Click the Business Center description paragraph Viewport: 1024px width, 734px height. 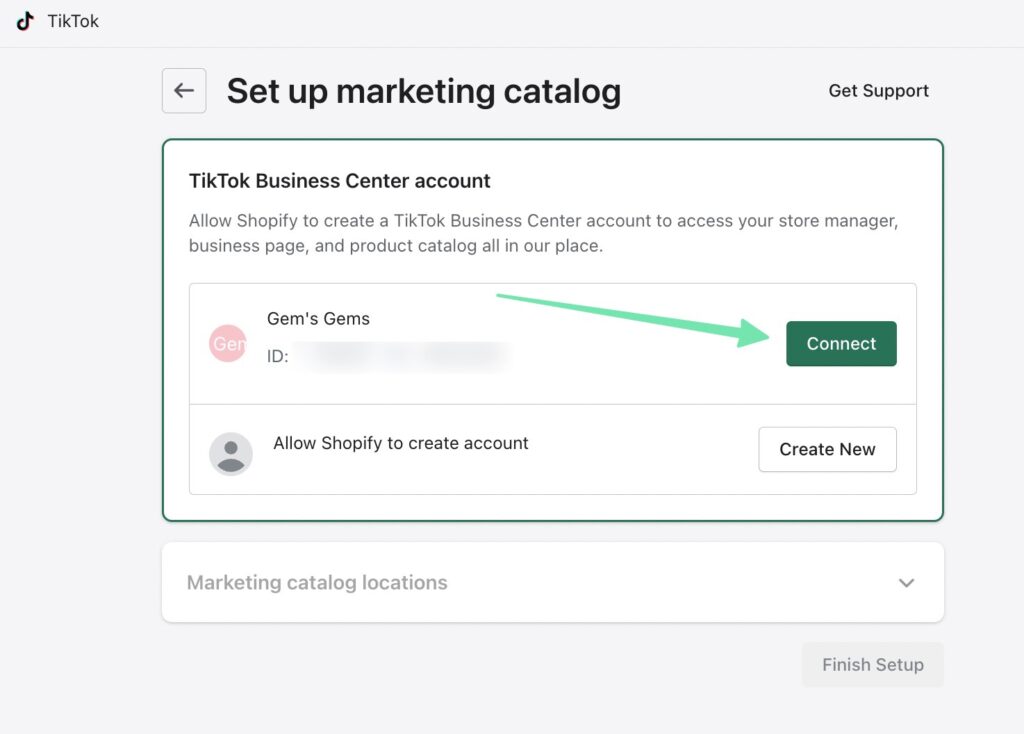point(543,233)
